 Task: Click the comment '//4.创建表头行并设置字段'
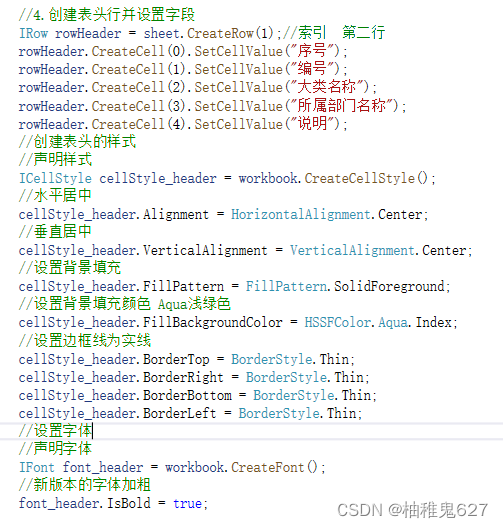point(107,15)
